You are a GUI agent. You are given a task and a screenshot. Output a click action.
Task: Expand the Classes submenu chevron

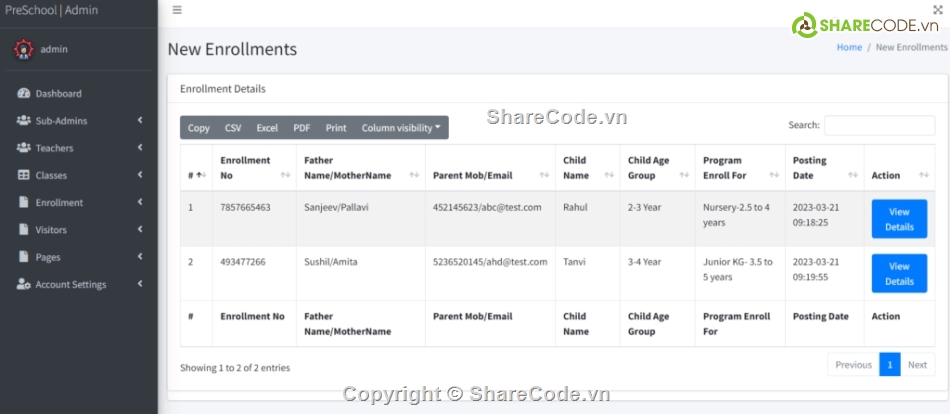coord(140,175)
